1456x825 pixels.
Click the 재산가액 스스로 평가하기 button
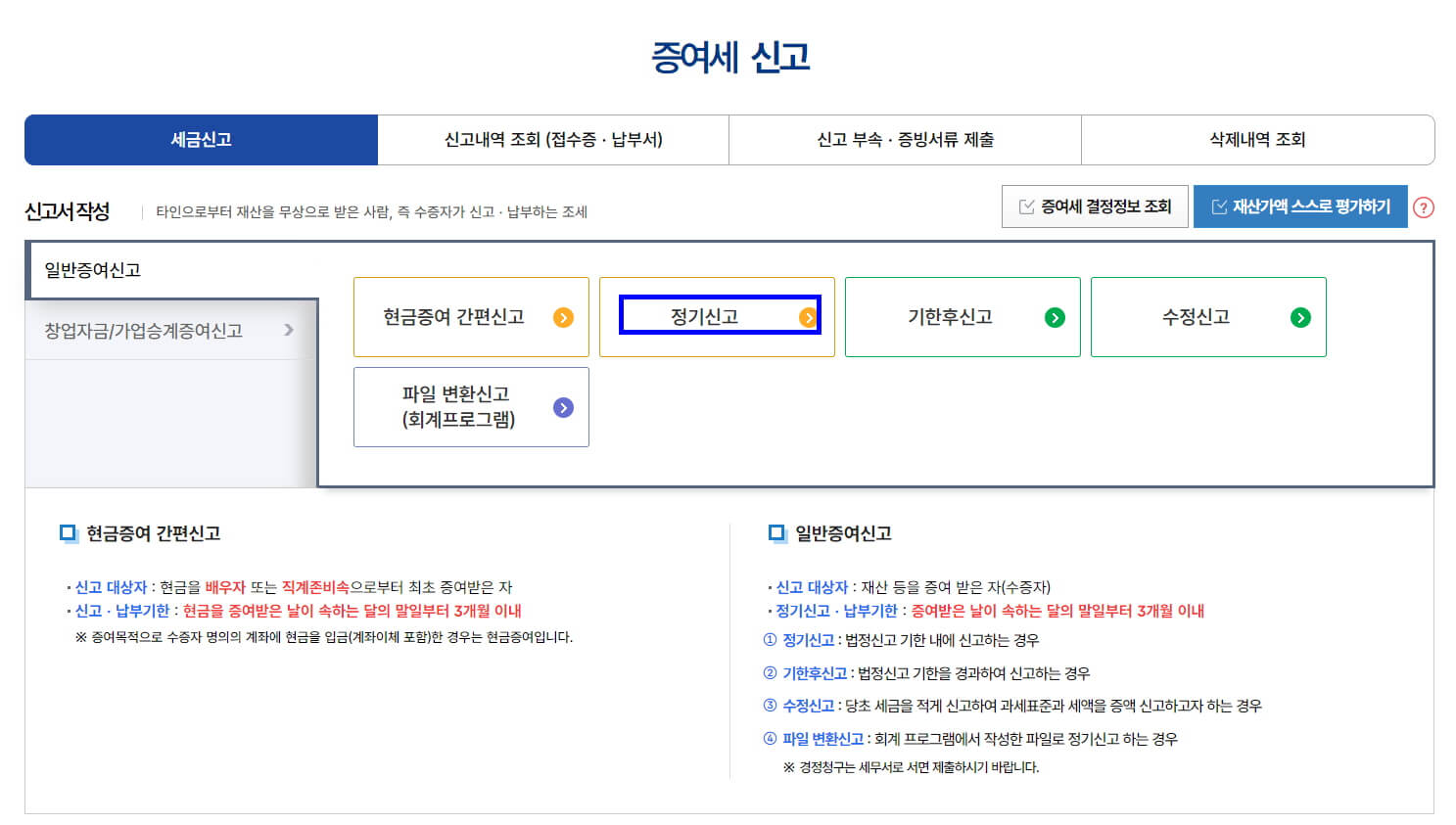pyautogui.click(x=1300, y=206)
